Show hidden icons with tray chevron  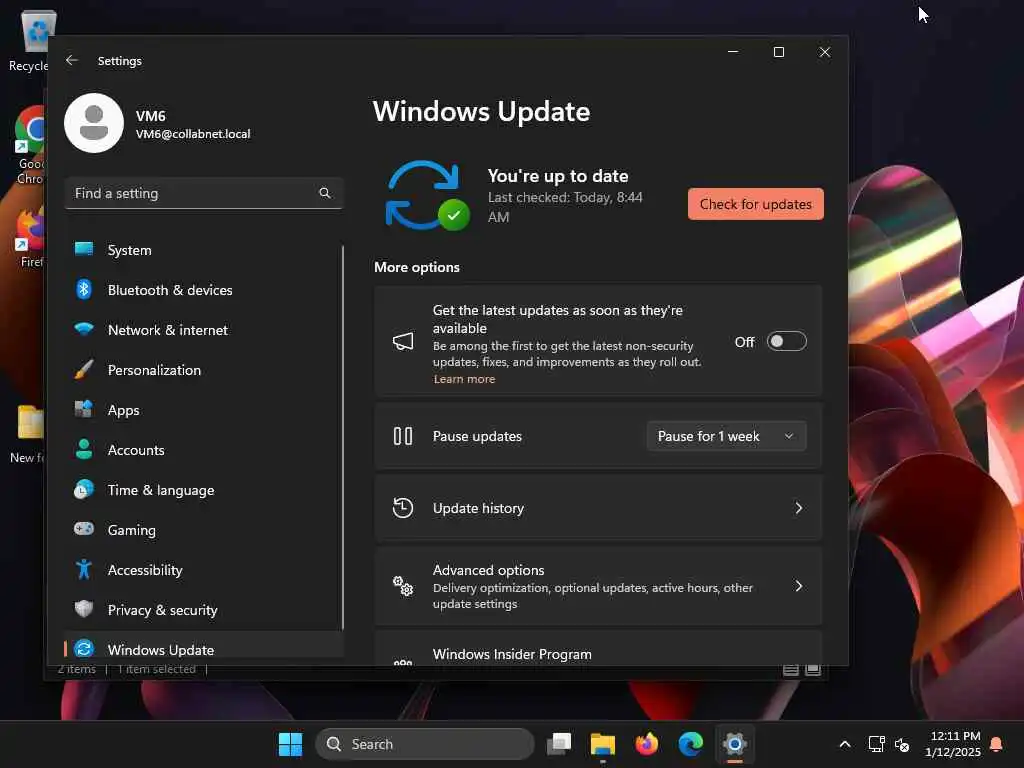pos(844,744)
